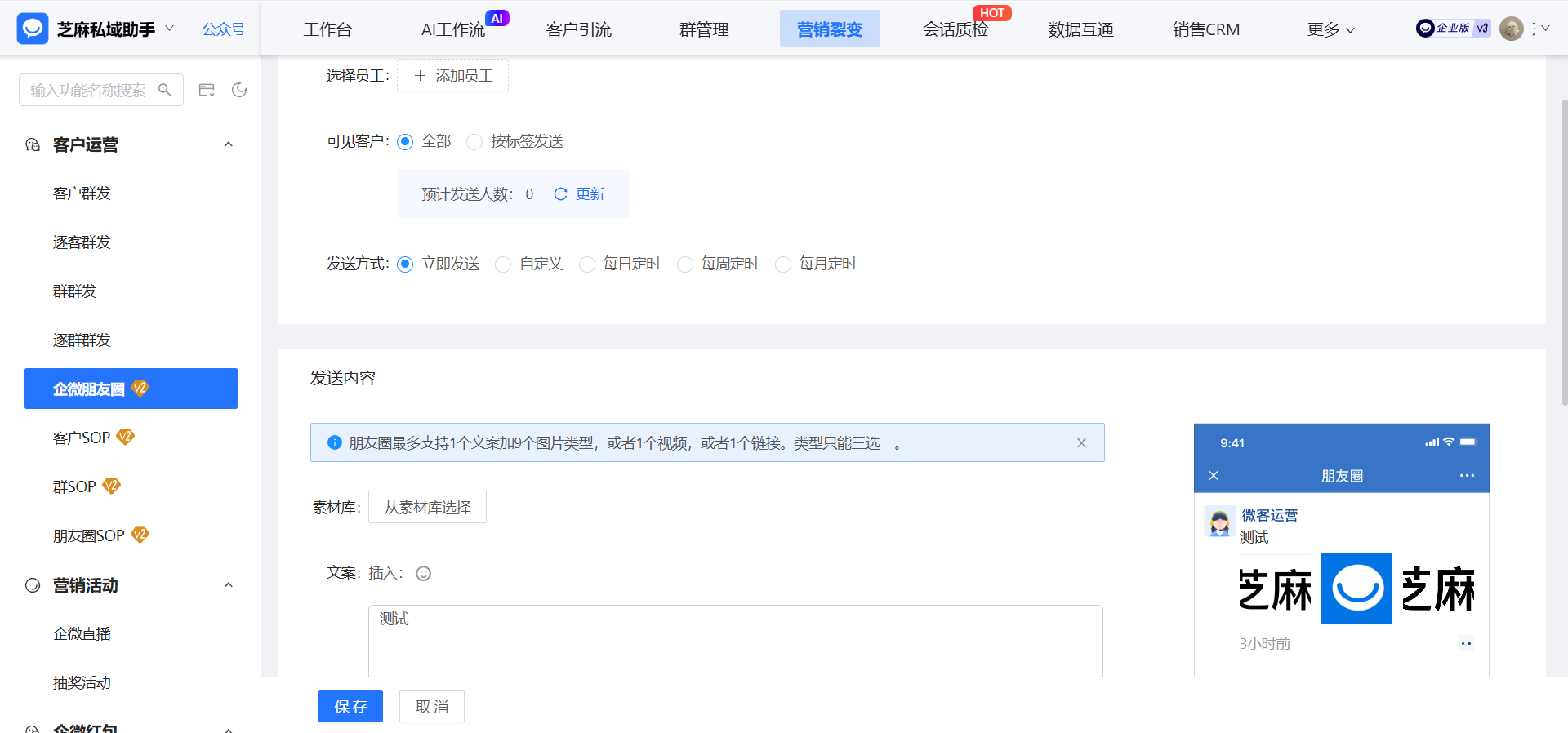Image resolution: width=1568 pixels, height=733 pixels.
Task: Click the 微客运营 avatar in preview
Action: click(1219, 521)
